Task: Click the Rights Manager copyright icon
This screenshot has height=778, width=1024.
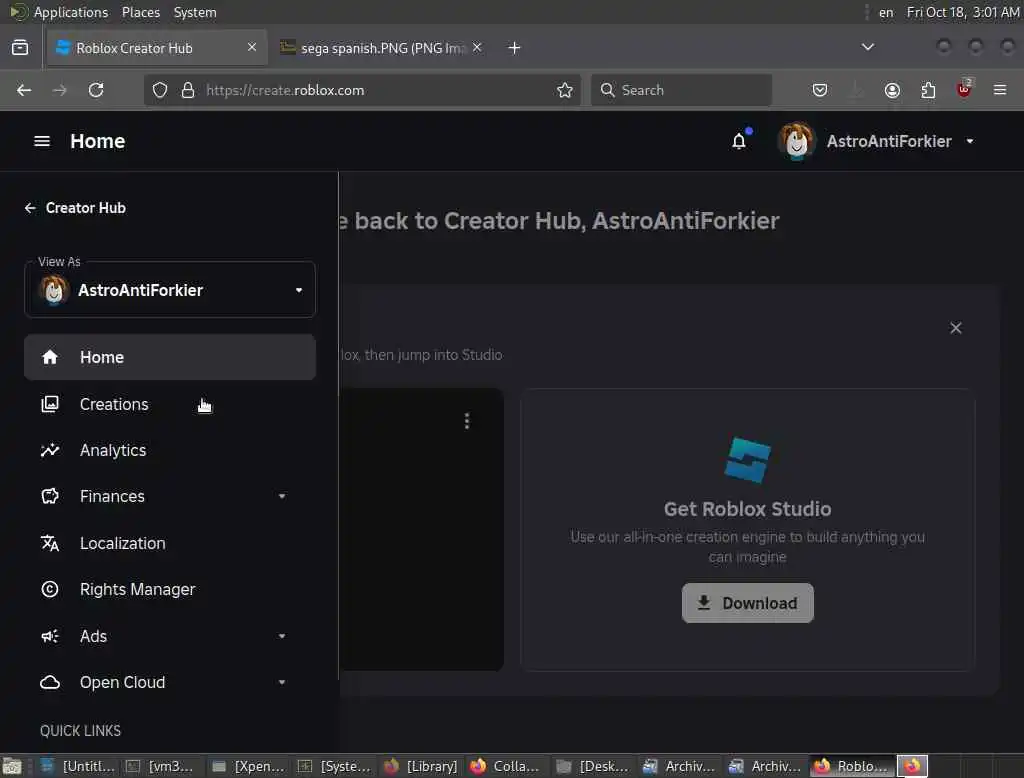Action: [x=50, y=589]
